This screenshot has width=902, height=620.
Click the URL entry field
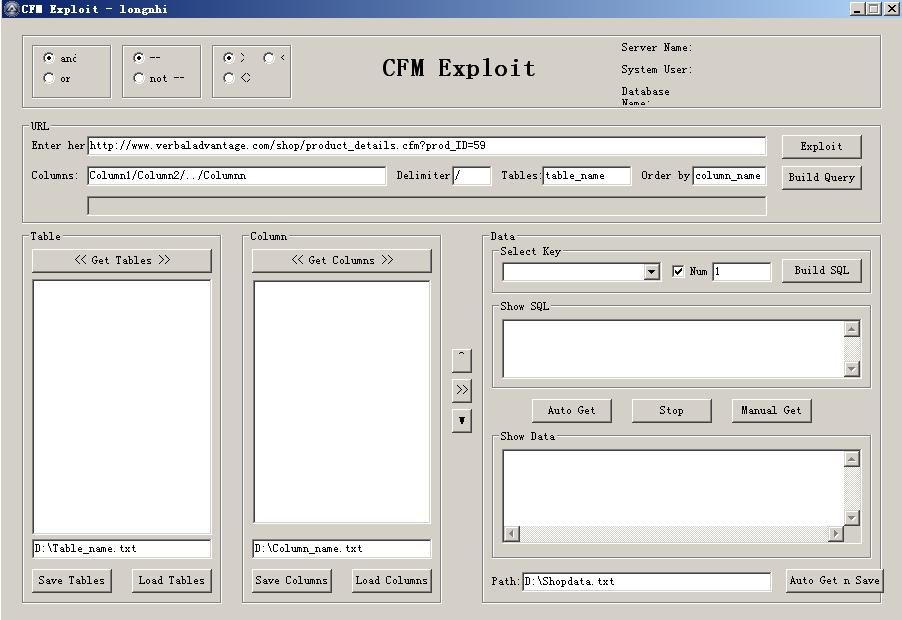(x=426, y=146)
